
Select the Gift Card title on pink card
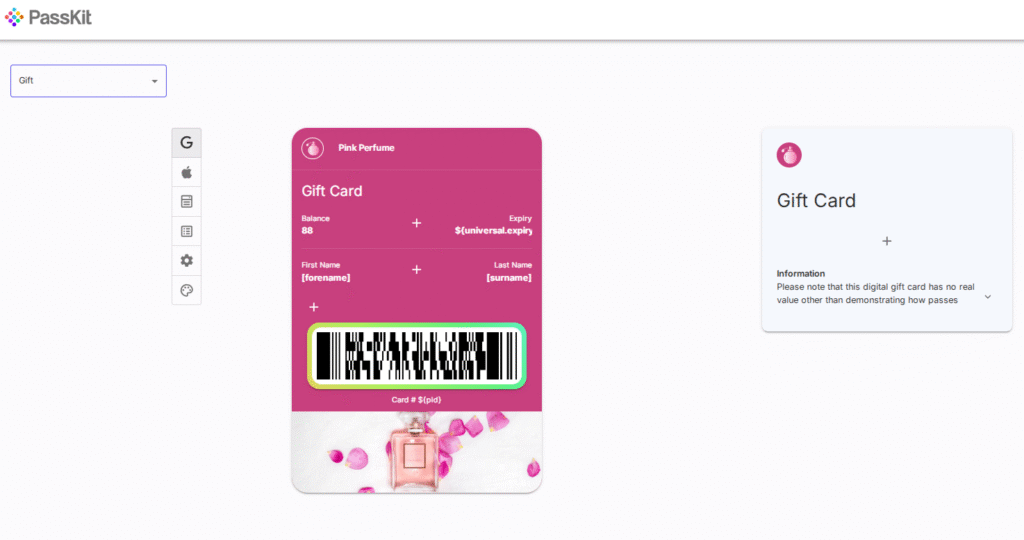332,191
